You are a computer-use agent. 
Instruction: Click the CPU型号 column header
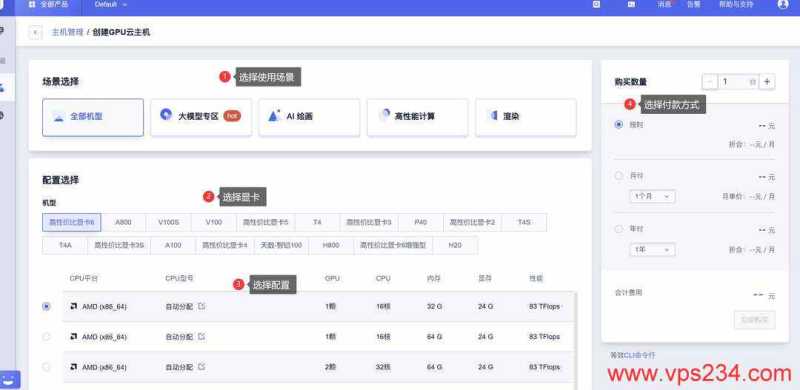click(x=180, y=279)
